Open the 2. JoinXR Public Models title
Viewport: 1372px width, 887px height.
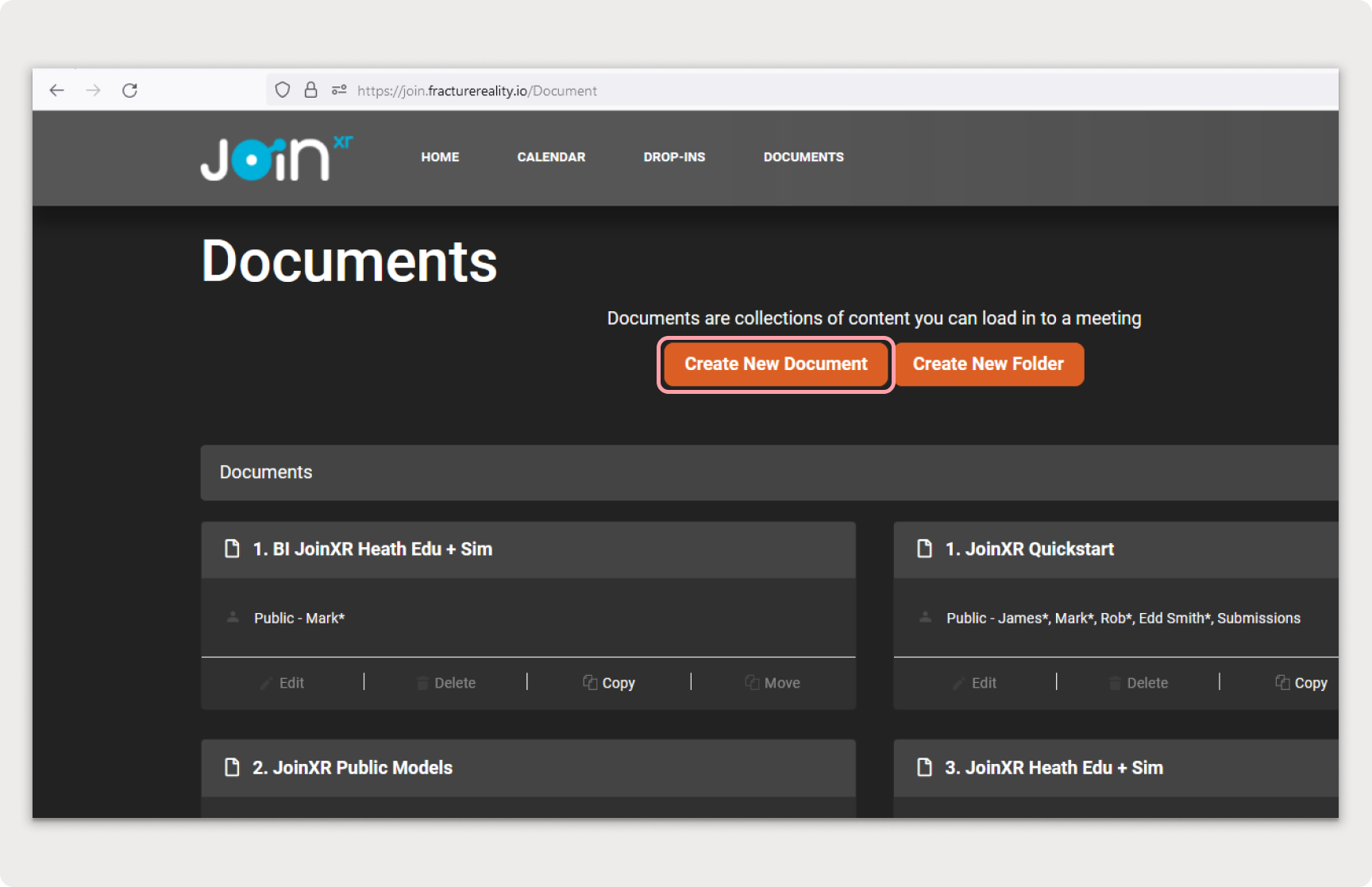(x=353, y=767)
